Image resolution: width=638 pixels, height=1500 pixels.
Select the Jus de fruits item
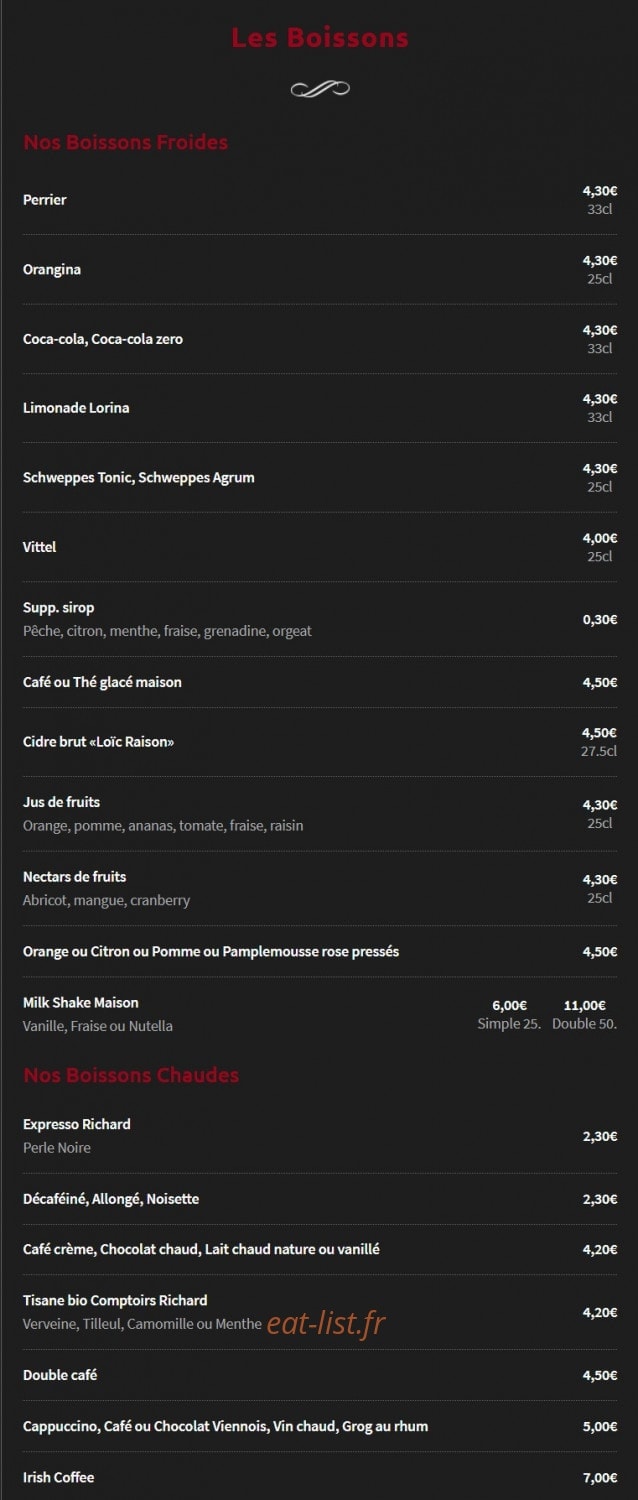(x=62, y=802)
